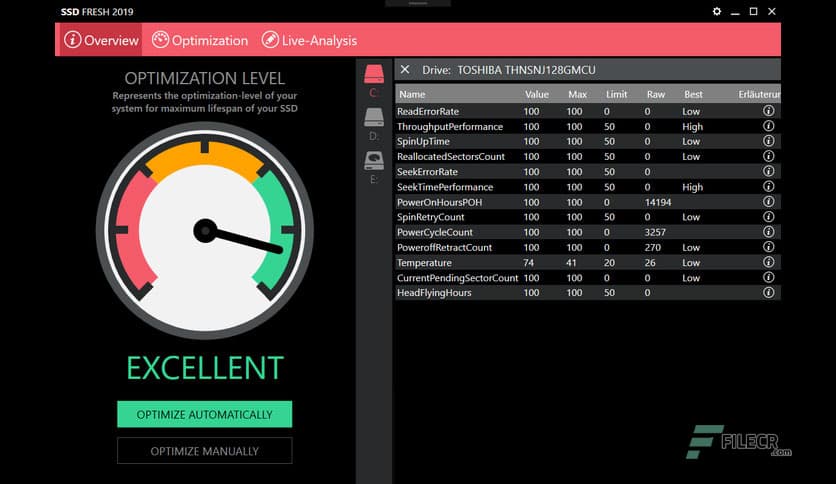836x484 pixels.
Task: Click the optimization level gauge
Action: pos(205,230)
